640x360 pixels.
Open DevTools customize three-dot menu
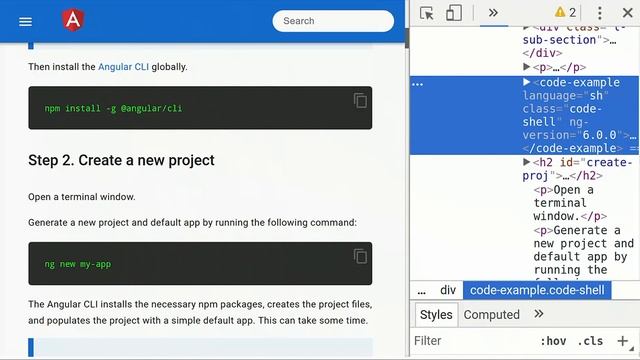point(600,13)
